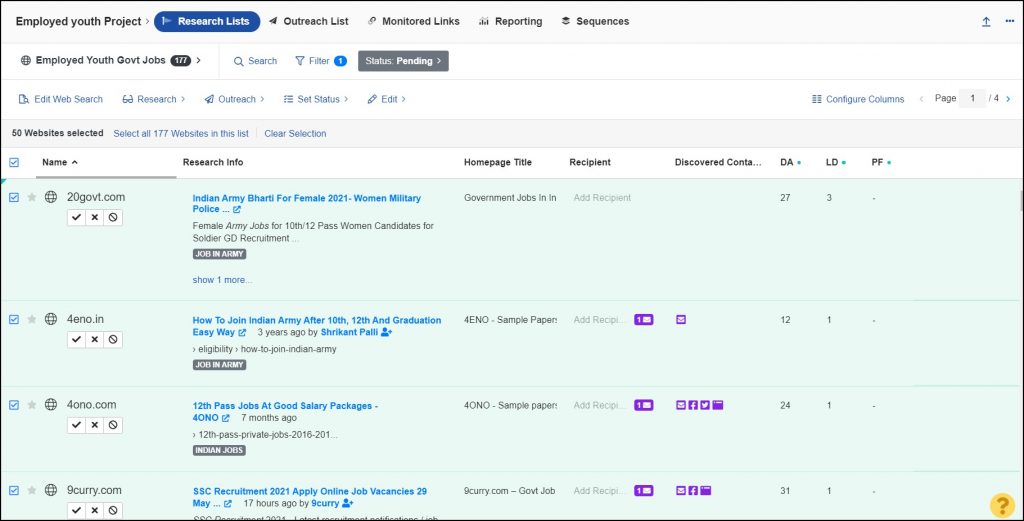Click the purple email contact badge for 4eno.in
1024x521 pixels.
tap(644, 320)
